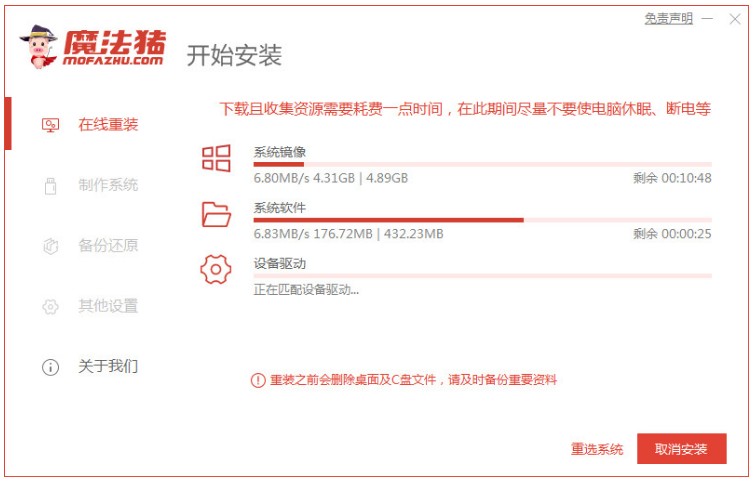Click the 关于我们 info circle icon
Viewport: 754px width, 483px height.
click(50, 367)
